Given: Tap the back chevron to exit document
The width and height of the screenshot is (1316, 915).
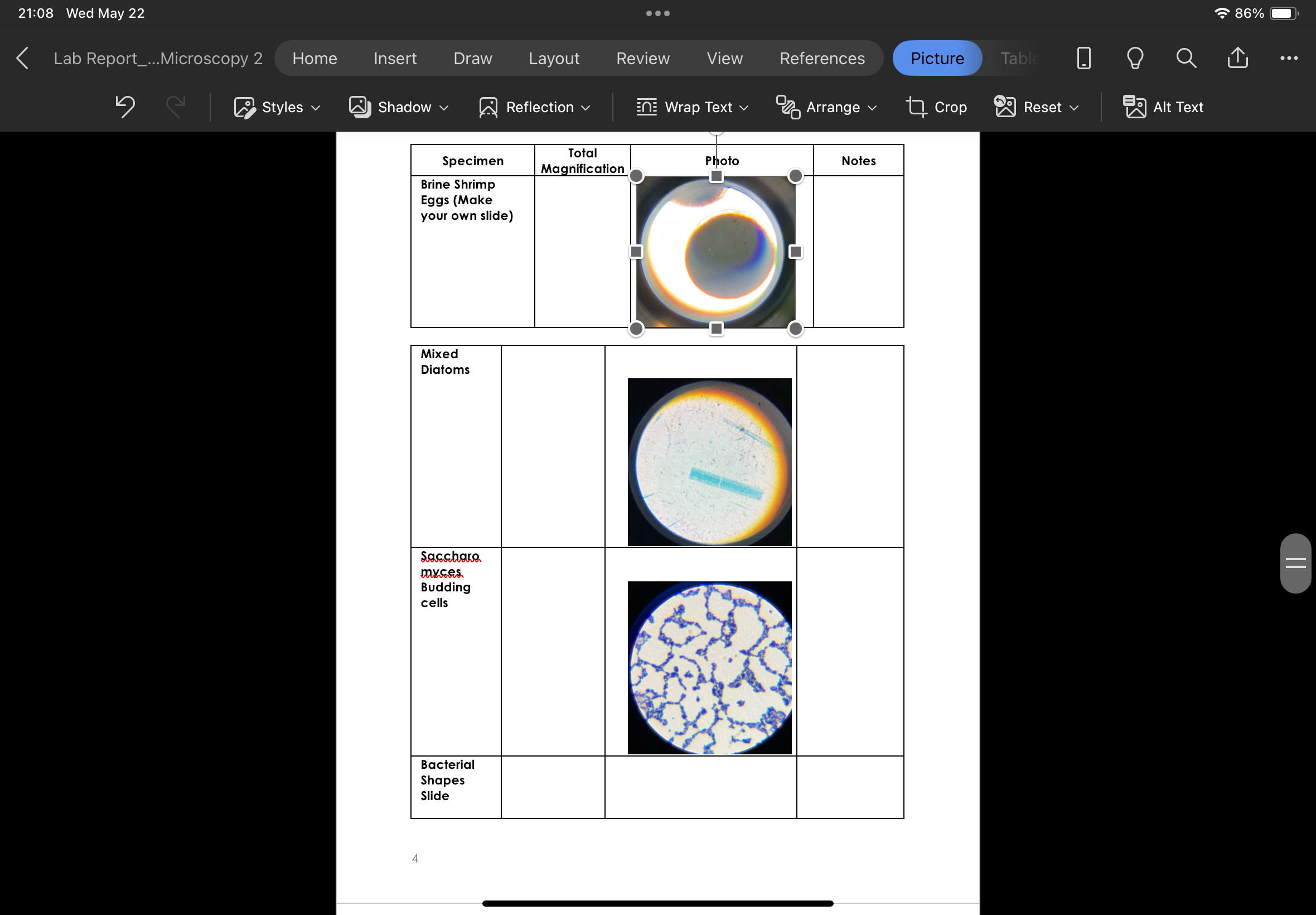Looking at the screenshot, I should [x=22, y=59].
